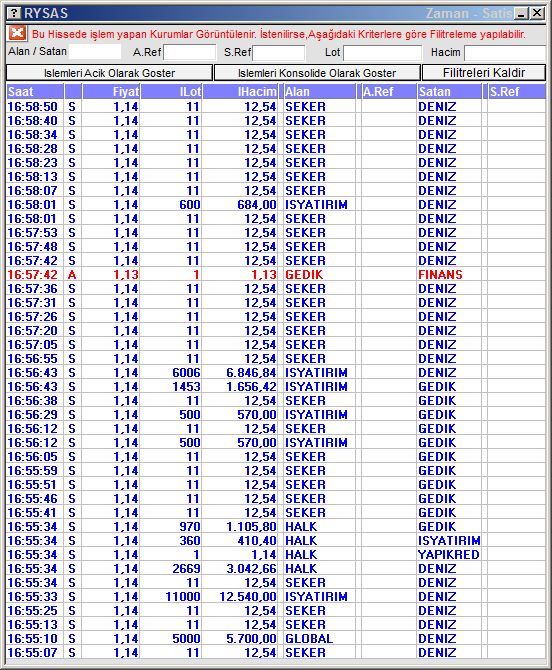Image resolution: width=552 pixels, height=670 pixels.
Task: Click ISYATIRIM seller cell
Action: pyautogui.click(x=449, y=541)
